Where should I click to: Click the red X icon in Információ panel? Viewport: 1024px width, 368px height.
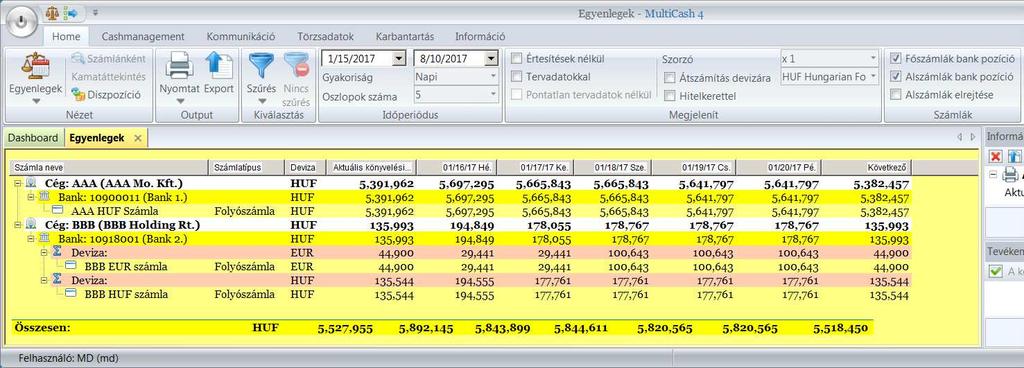995,156
